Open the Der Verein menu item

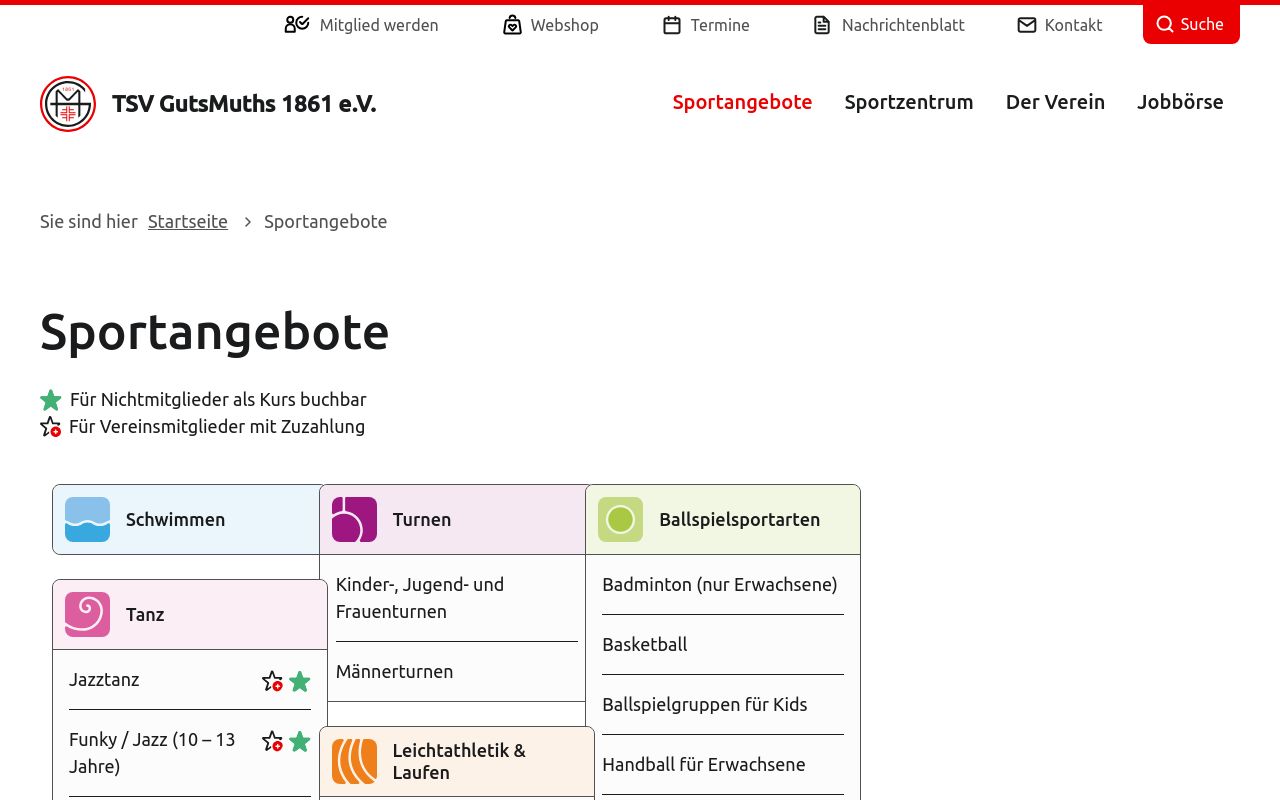(x=1055, y=102)
